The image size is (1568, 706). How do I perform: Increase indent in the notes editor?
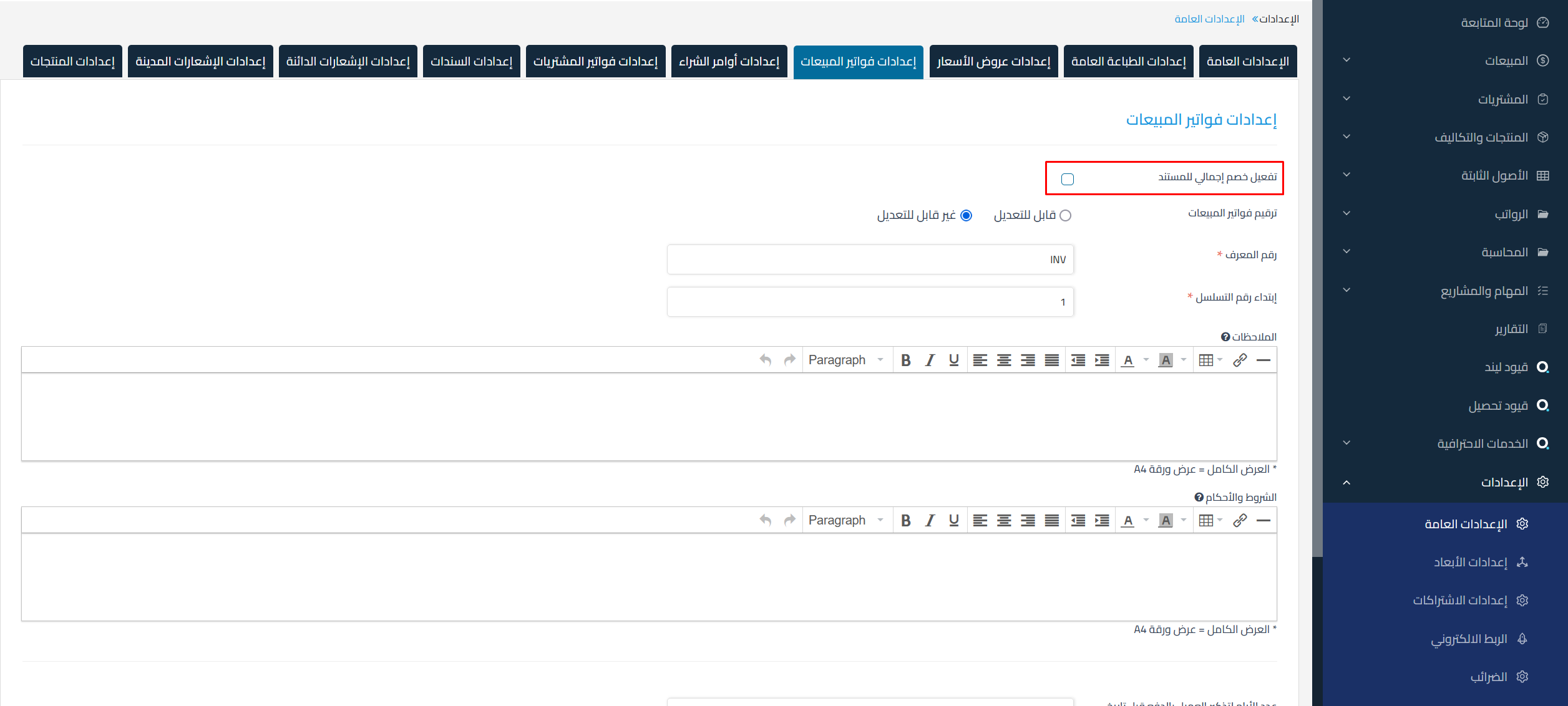click(x=1102, y=360)
